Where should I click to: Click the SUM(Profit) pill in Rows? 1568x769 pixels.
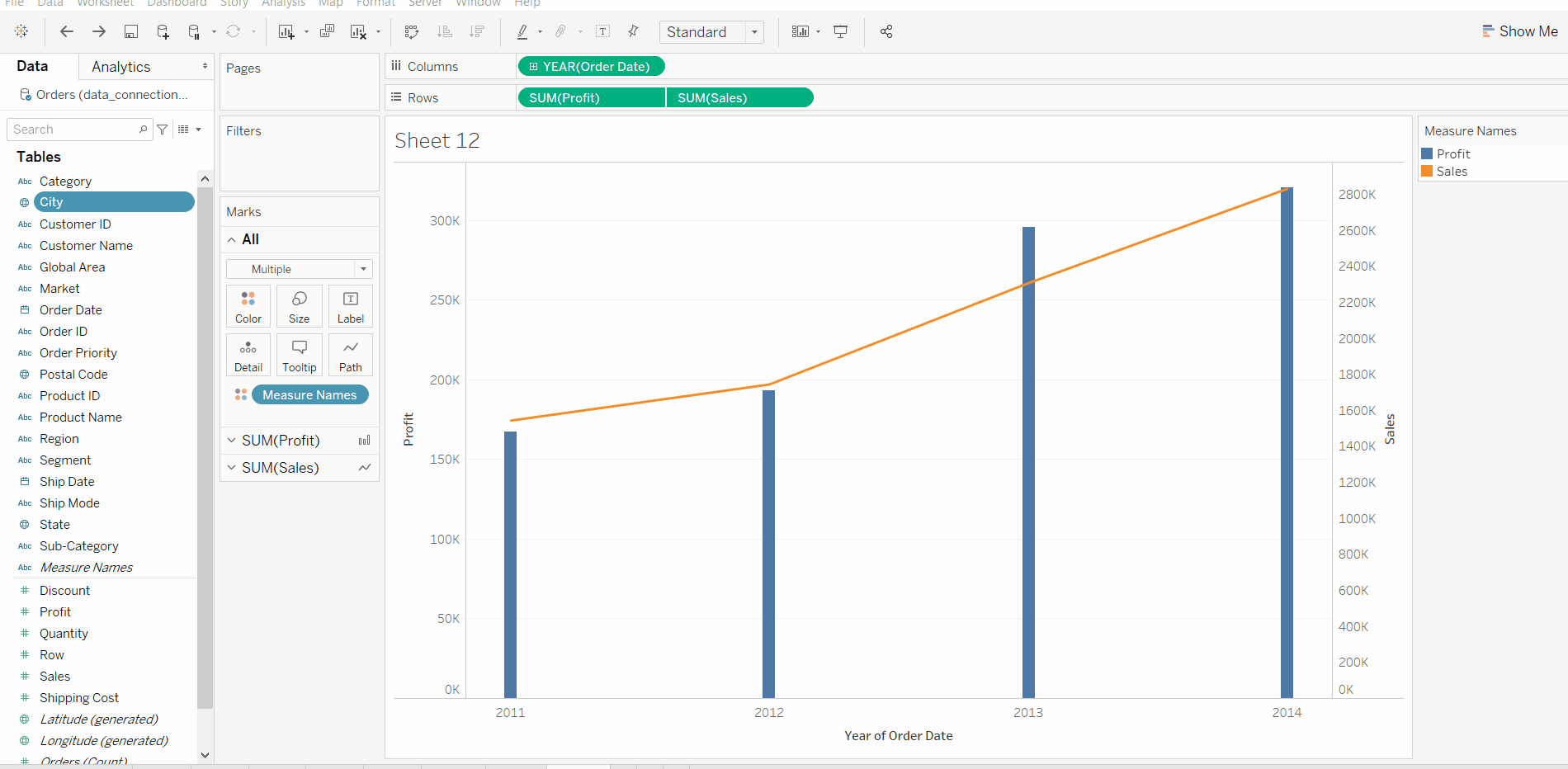[591, 98]
